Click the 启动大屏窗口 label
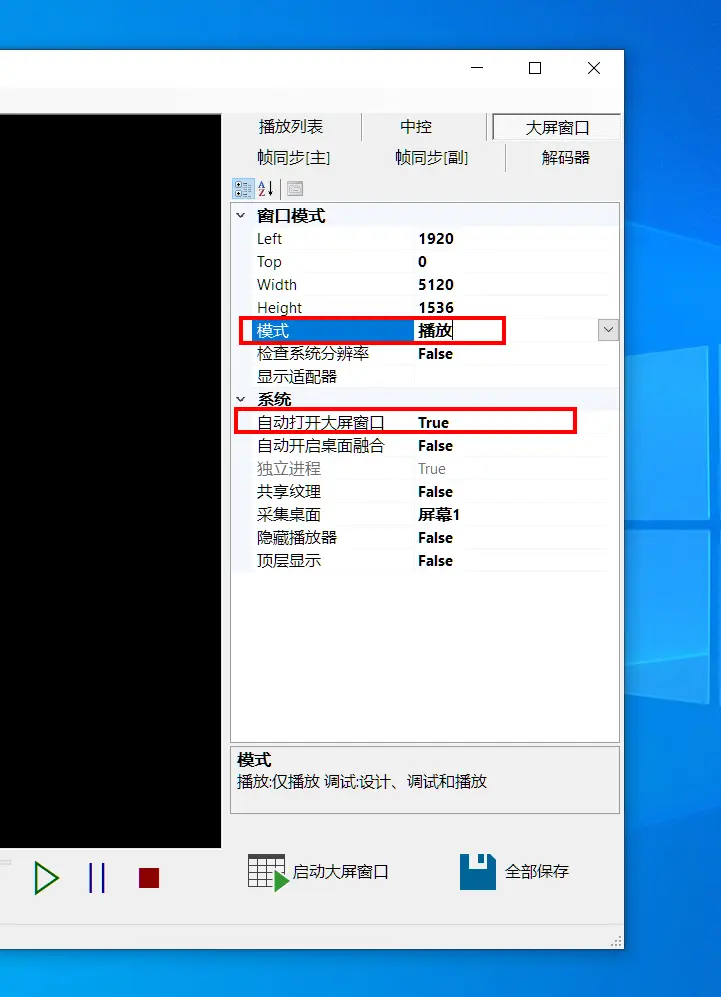Image resolution: width=721 pixels, height=997 pixels. tap(340, 872)
